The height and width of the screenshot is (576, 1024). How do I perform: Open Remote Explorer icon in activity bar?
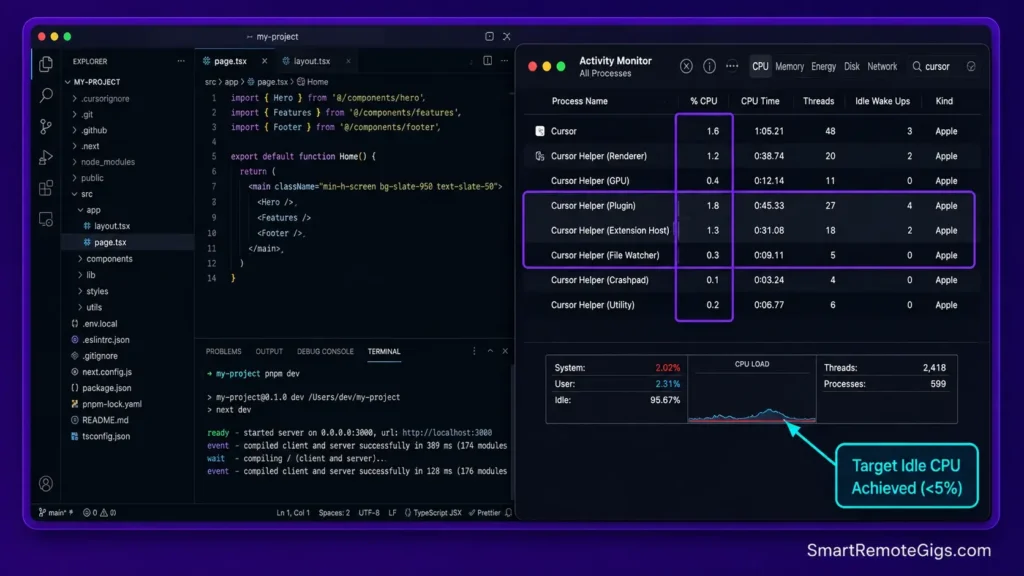[x=46, y=219]
